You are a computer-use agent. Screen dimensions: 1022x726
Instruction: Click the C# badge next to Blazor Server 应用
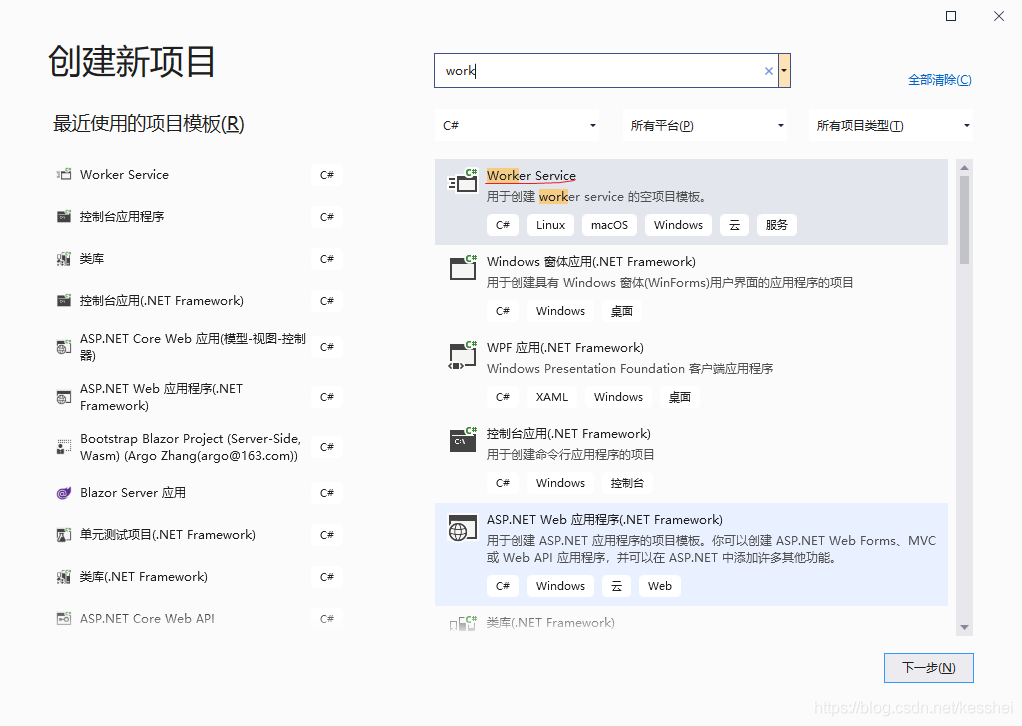tap(327, 493)
